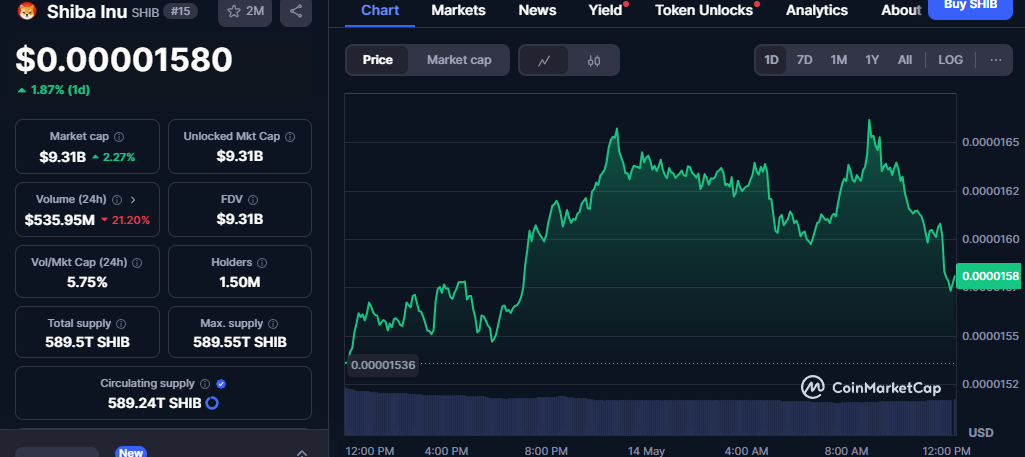Click the 5.75% Vol/Mkt Cap value
Image resolution: width=1025 pixels, height=457 pixels.
pos(87,282)
